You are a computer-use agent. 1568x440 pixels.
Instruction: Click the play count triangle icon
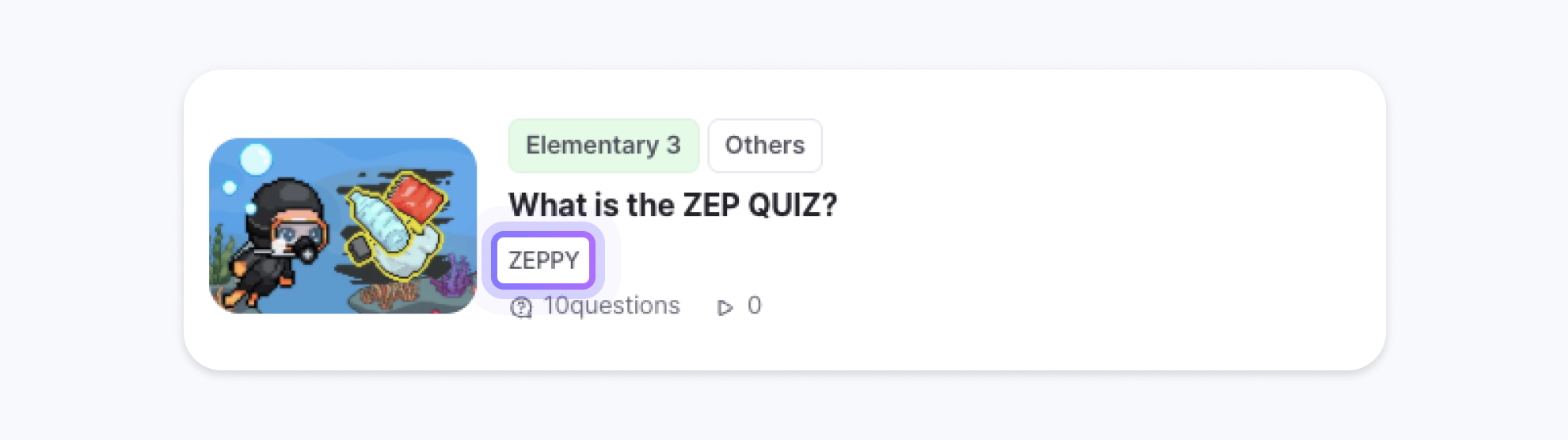click(x=725, y=307)
